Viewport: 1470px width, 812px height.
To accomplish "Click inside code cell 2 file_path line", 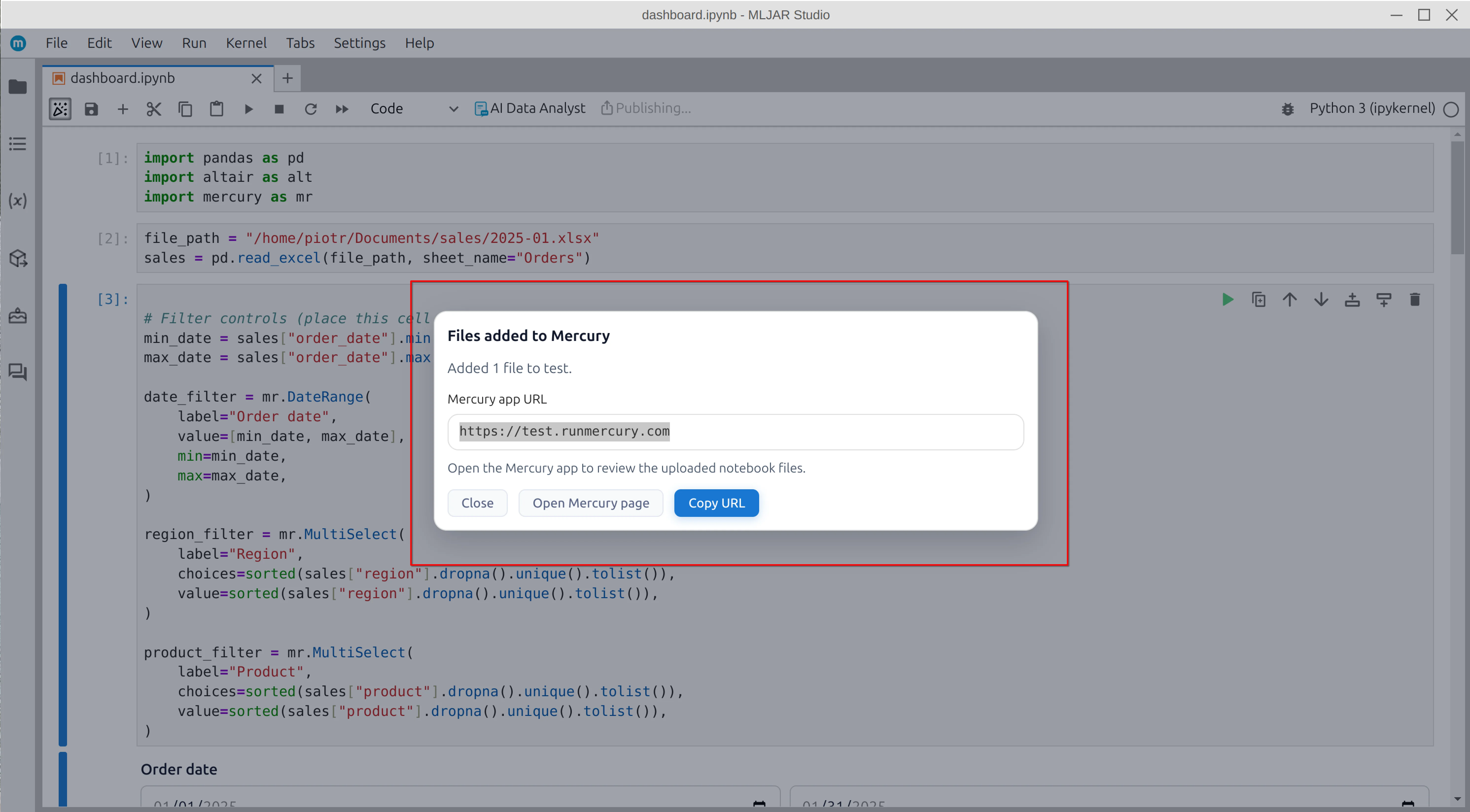I will pos(371,238).
